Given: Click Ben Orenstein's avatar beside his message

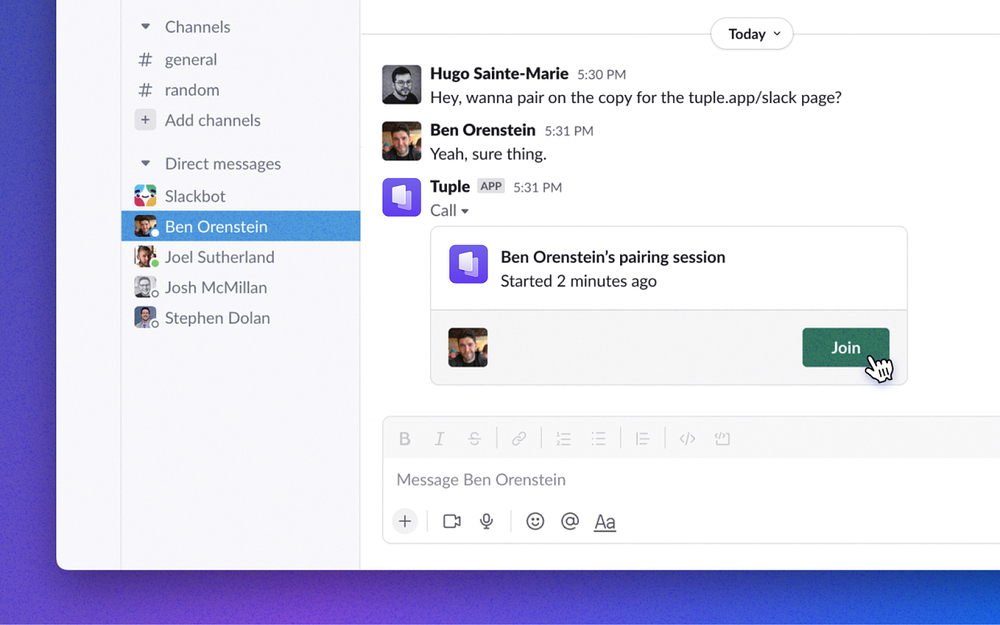Looking at the screenshot, I should point(401,141).
